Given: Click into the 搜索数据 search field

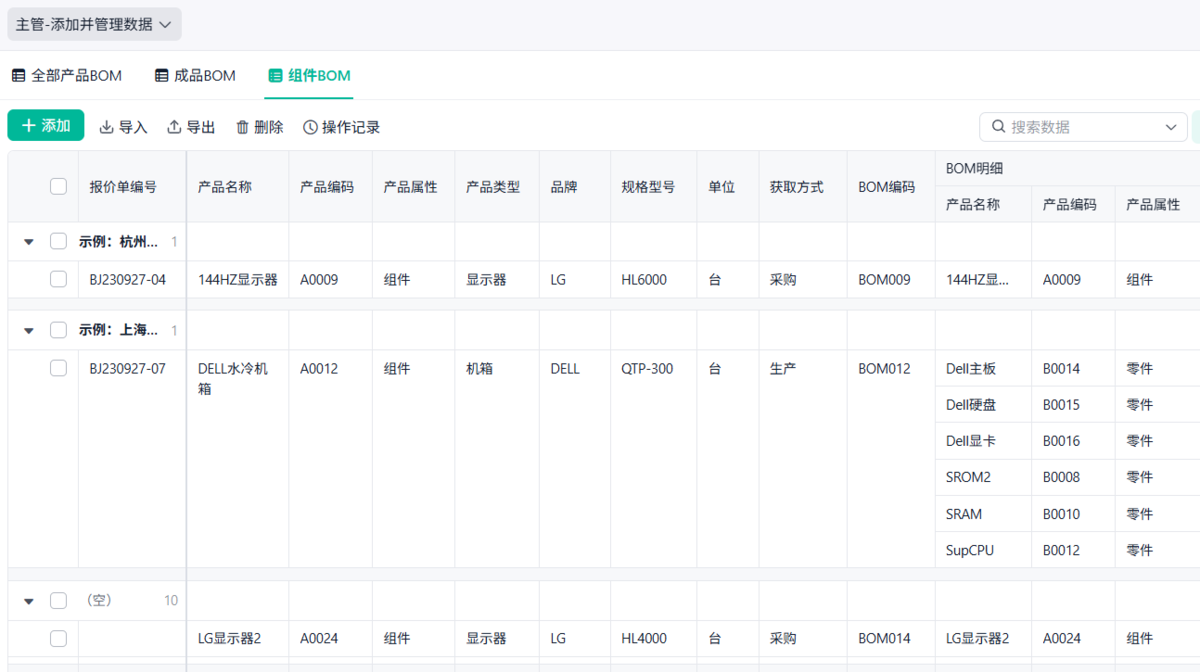Looking at the screenshot, I should pyautogui.click(x=1080, y=127).
